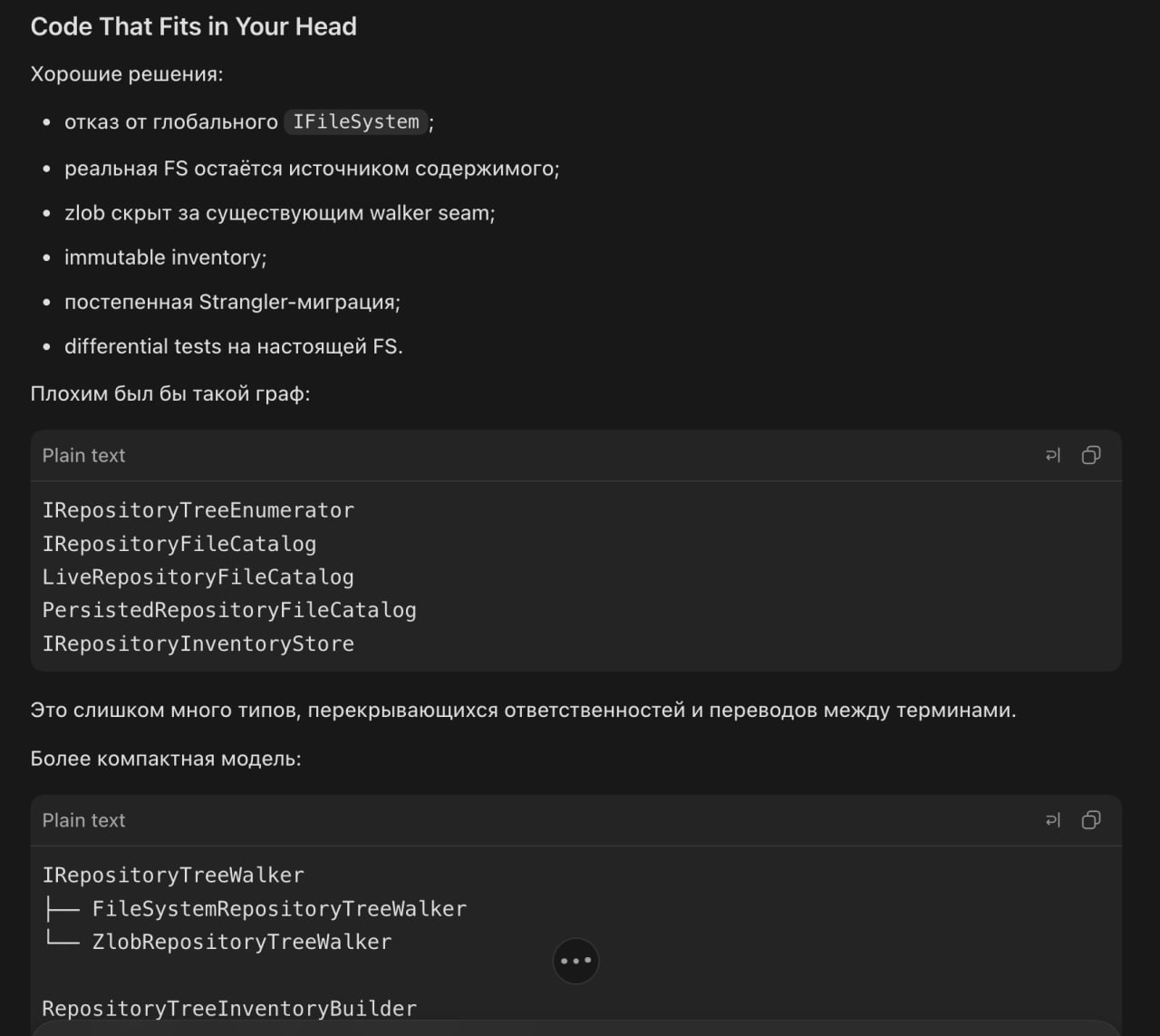
Task: Click the IRepositoryTreeWalker root line
Action: [x=173, y=876]
